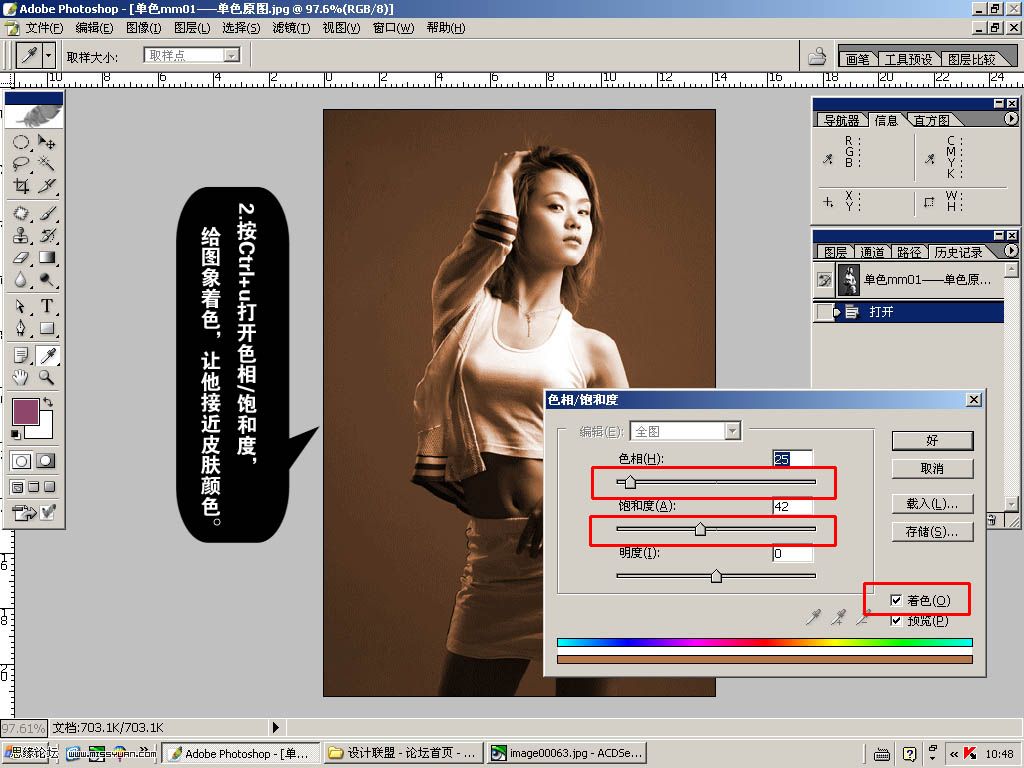Open eyedropper tool preset picker arrow
The width and height of the screenshot is (1024, 768).
tap(48, 56)
